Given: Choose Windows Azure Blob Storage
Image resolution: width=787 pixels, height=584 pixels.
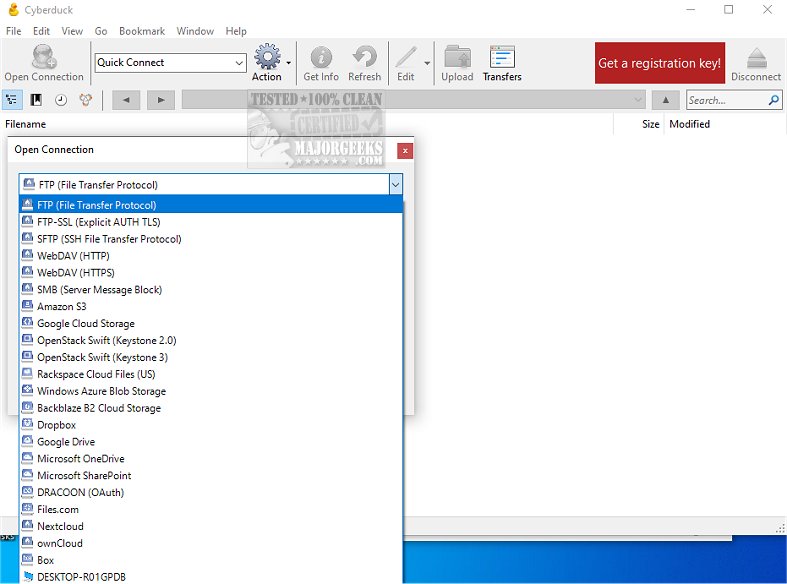Looking at the screenshot, I should point(211,390).
